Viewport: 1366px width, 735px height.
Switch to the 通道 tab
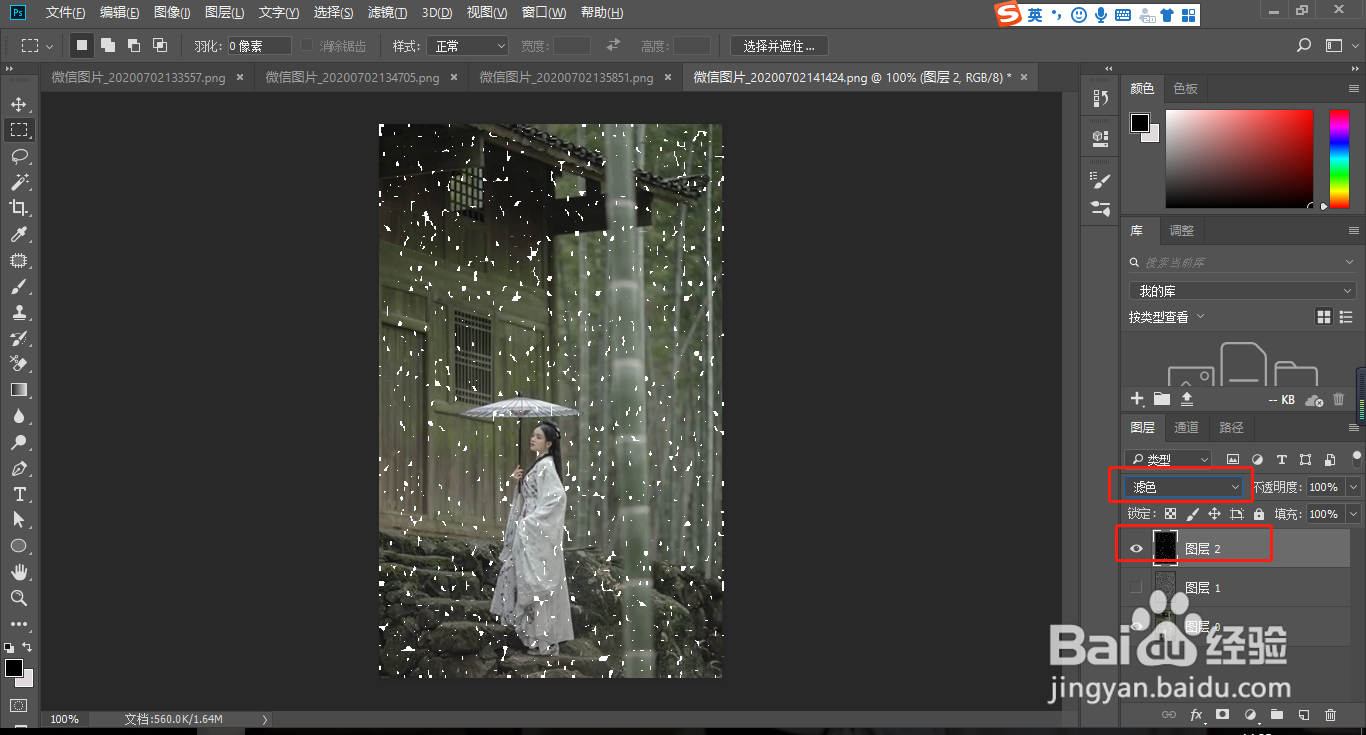pos(1186,427)
